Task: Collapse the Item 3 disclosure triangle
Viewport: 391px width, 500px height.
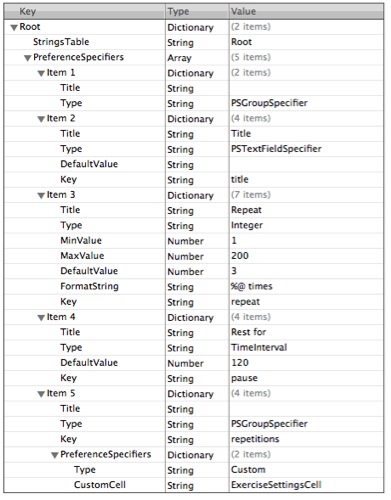Action: [41, 196]
